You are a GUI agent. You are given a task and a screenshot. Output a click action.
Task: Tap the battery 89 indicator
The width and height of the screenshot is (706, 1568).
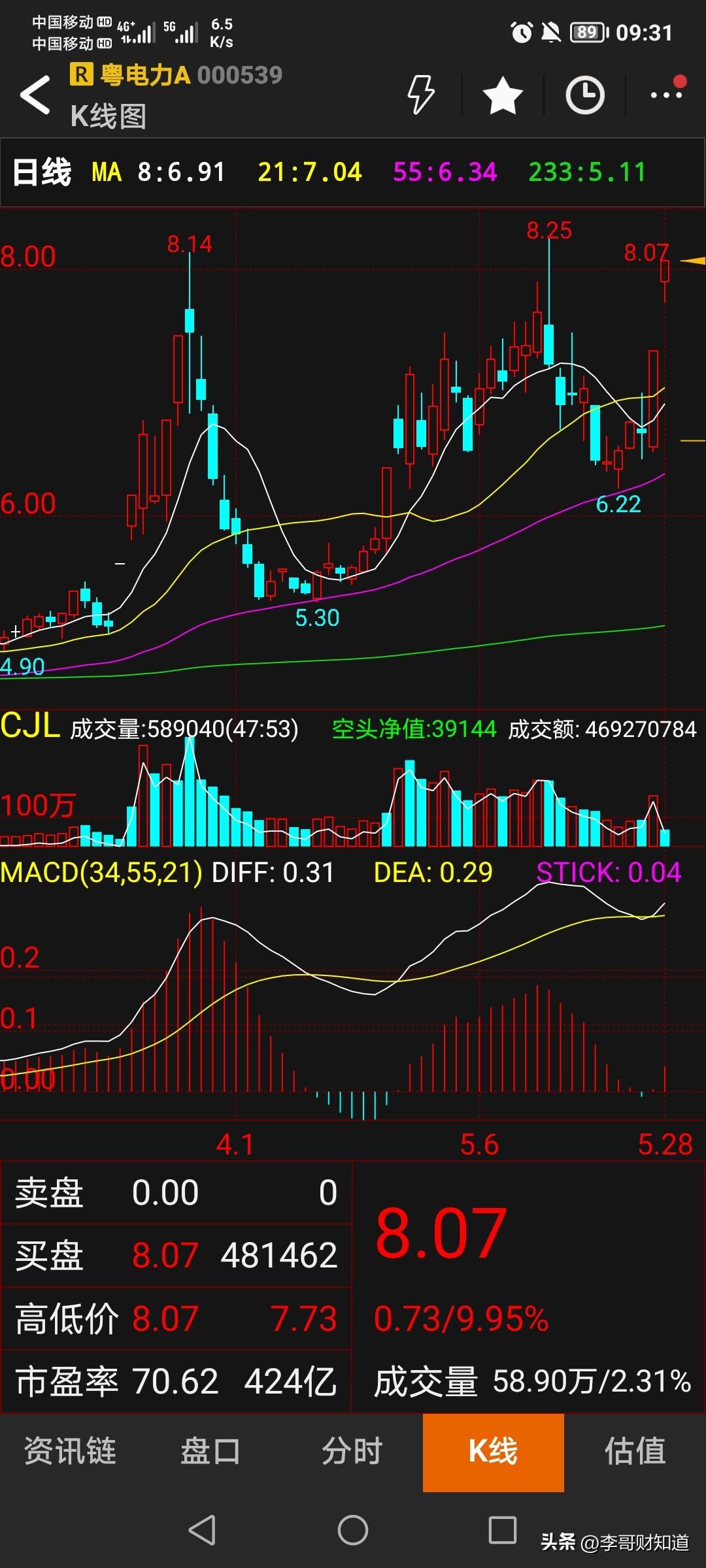click(589, 32)
